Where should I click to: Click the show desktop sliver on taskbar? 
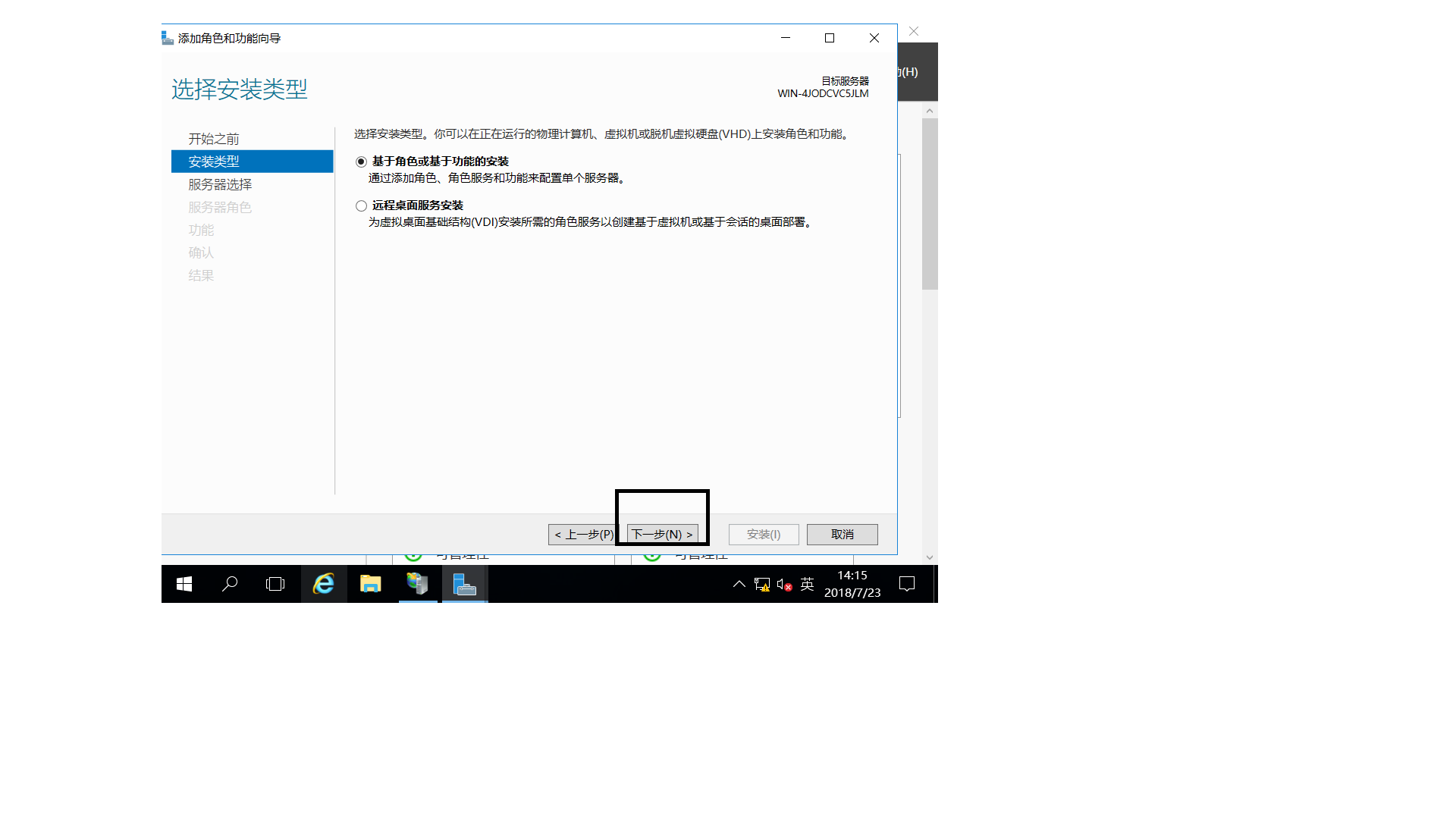pyautogui.click(x=935, y=584)
